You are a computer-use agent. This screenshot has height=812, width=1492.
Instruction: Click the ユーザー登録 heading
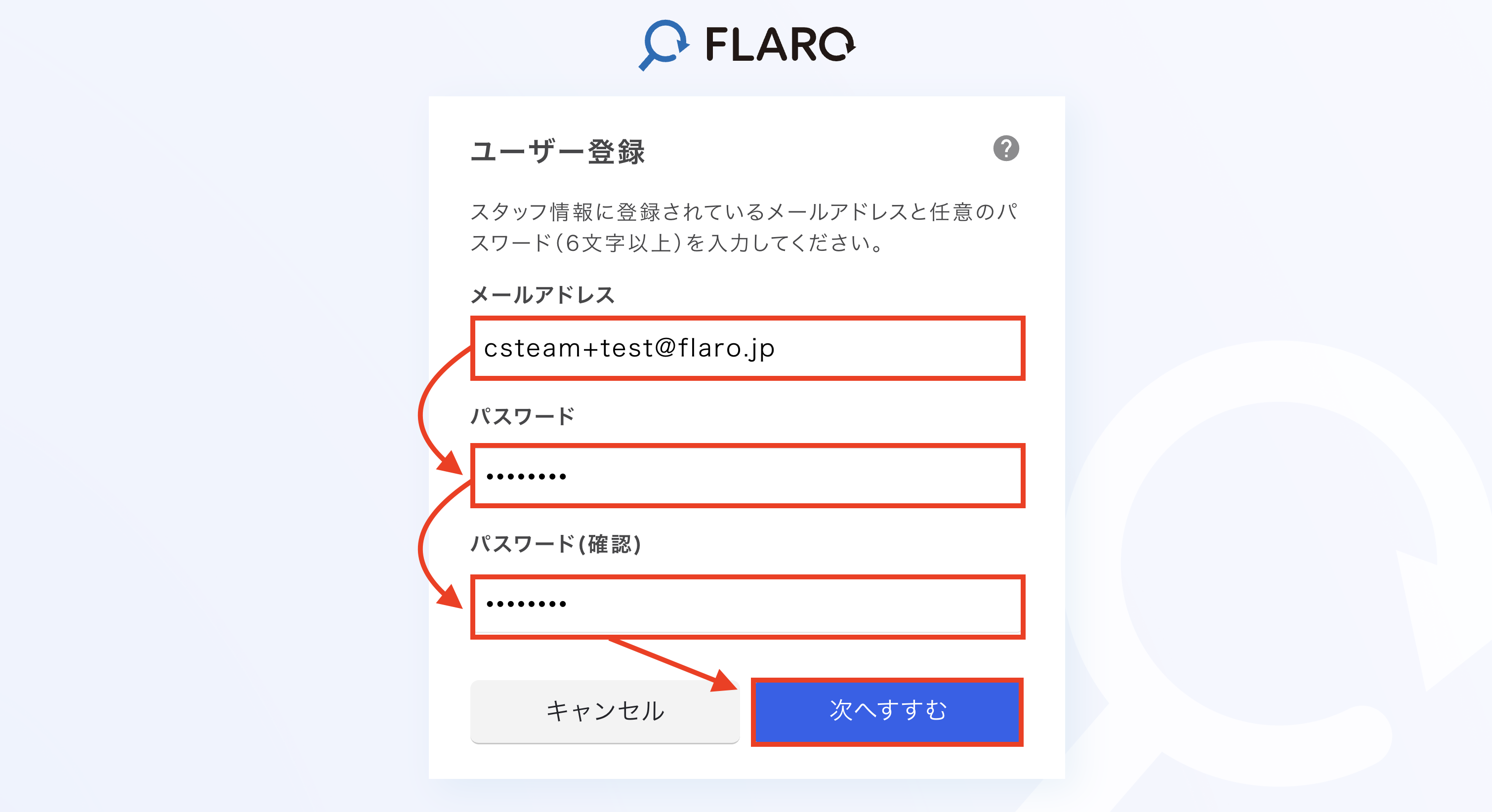pos(558,152)
